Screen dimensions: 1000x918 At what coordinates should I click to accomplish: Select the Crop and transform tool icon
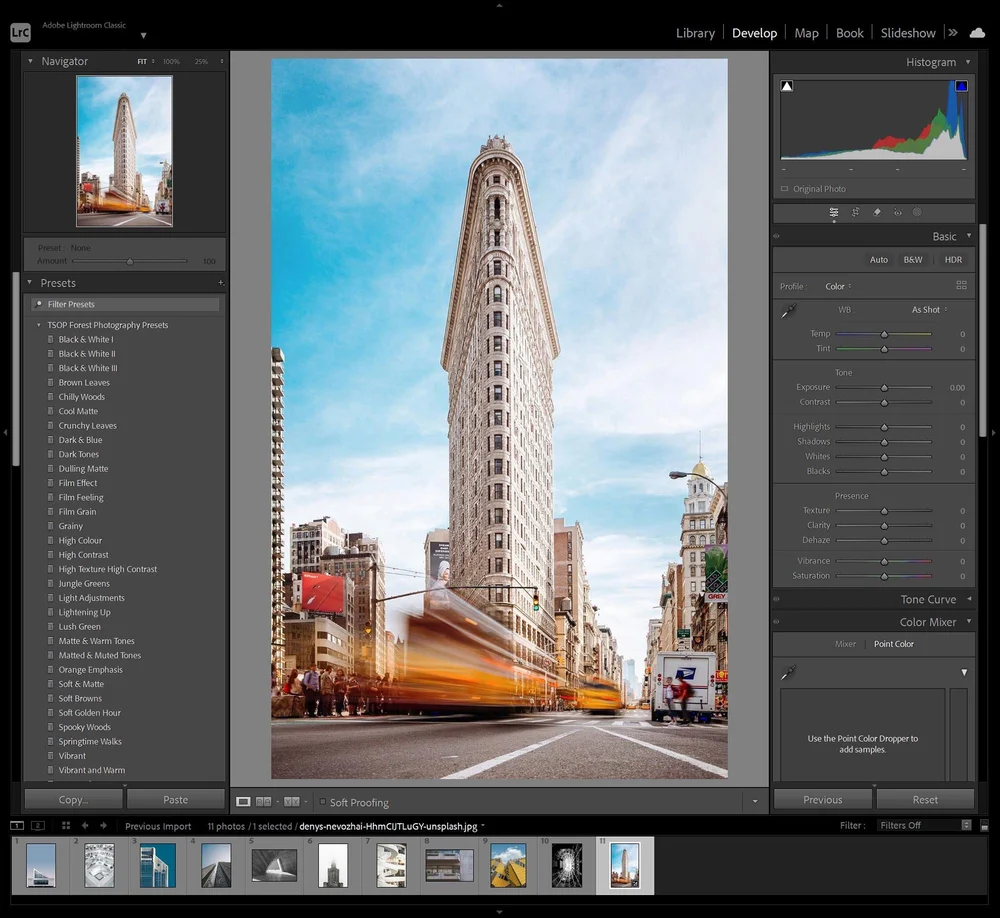click(855, 213)
